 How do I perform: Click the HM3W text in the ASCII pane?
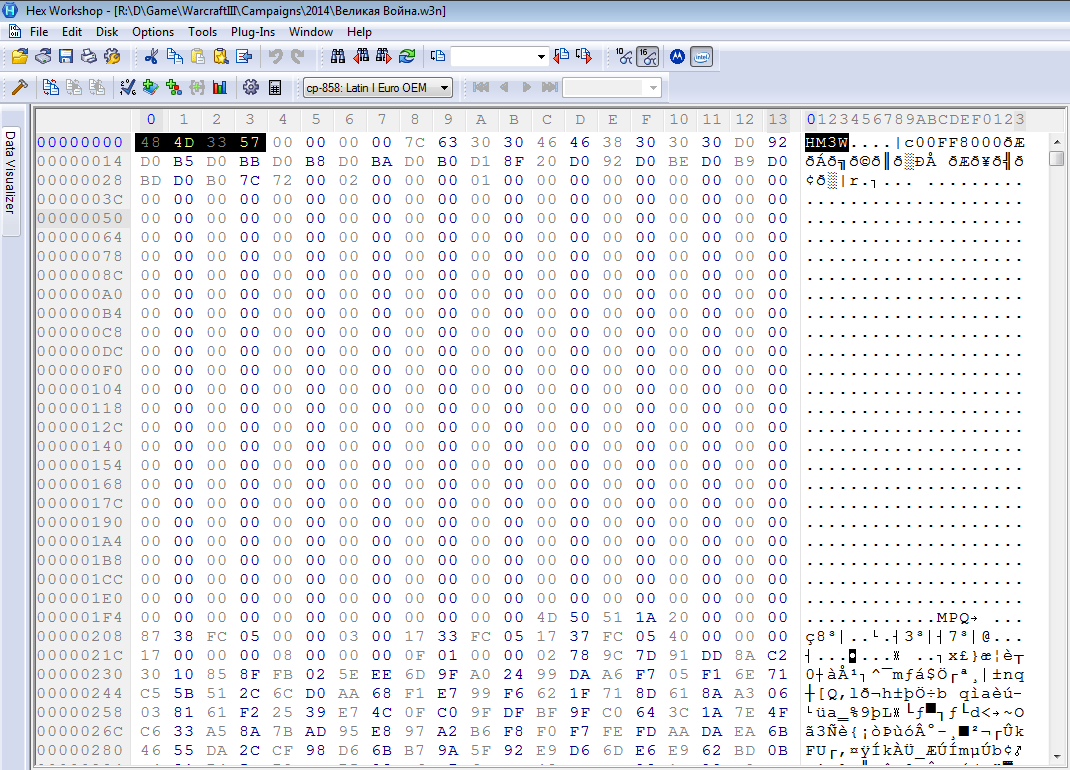coord(826,142)
